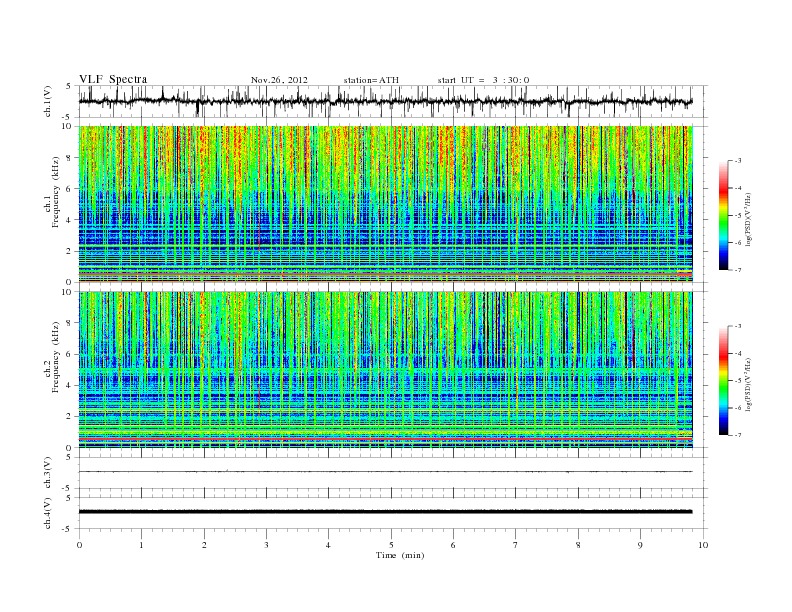
Task: Click the ch.1 spectrogram color scale bar
Action: pyautogui.click(x=723, y=216)
